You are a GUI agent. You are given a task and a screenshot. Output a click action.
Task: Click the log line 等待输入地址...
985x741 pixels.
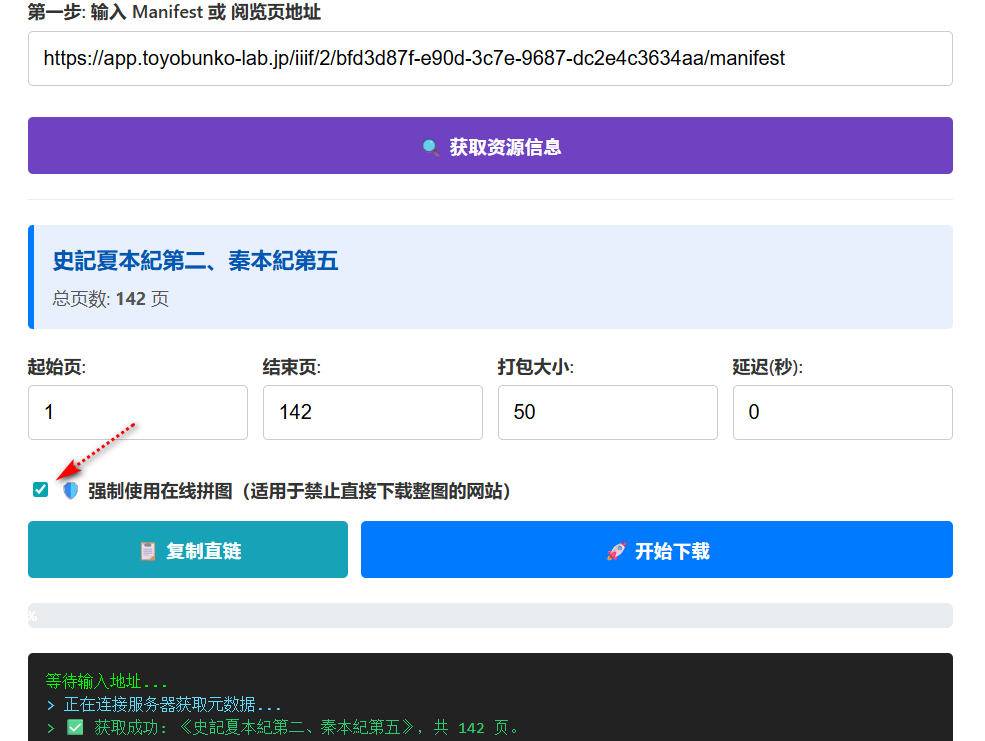click(106, 681)
